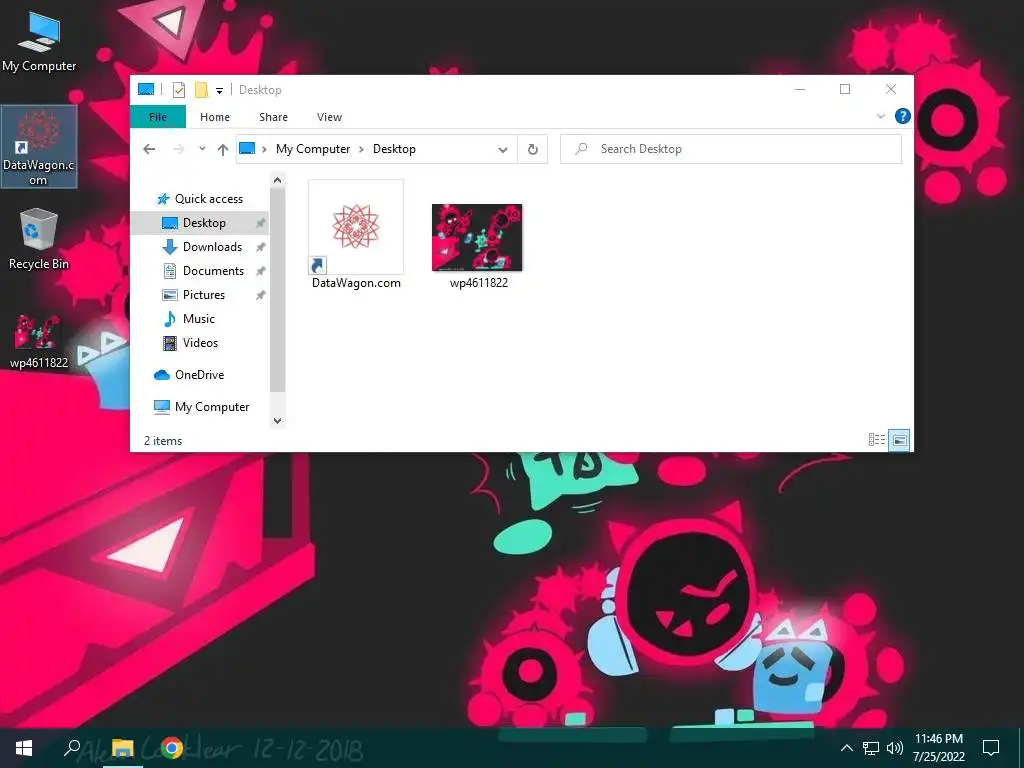Open the Home ribbon tab
Screen dimensions: 1024x768
215,117
